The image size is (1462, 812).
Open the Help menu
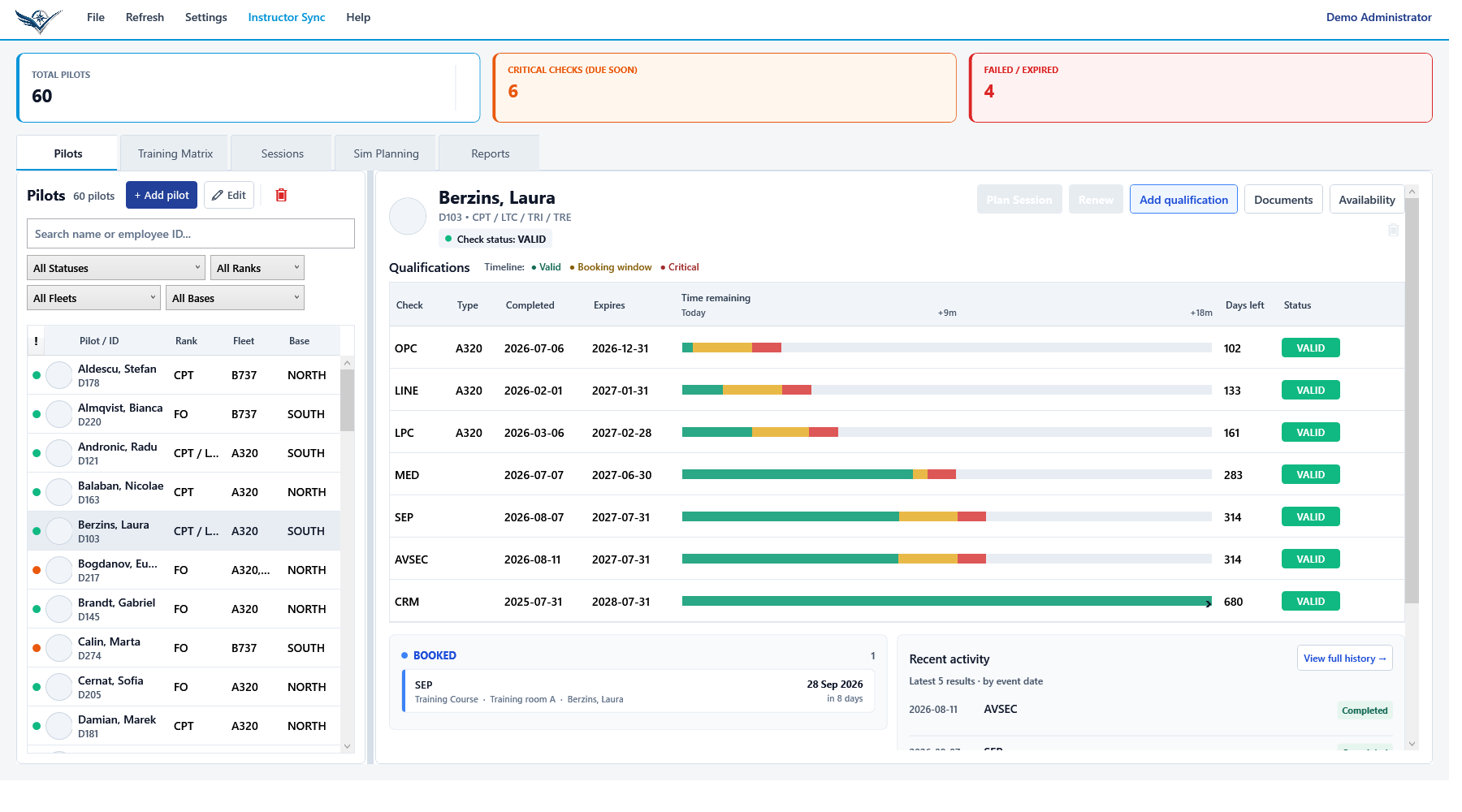click(x=358, y=17)
